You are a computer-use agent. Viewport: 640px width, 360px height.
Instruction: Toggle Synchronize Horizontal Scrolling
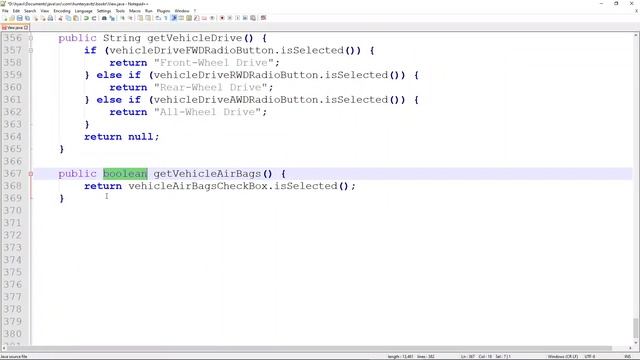tap(148, 18)
